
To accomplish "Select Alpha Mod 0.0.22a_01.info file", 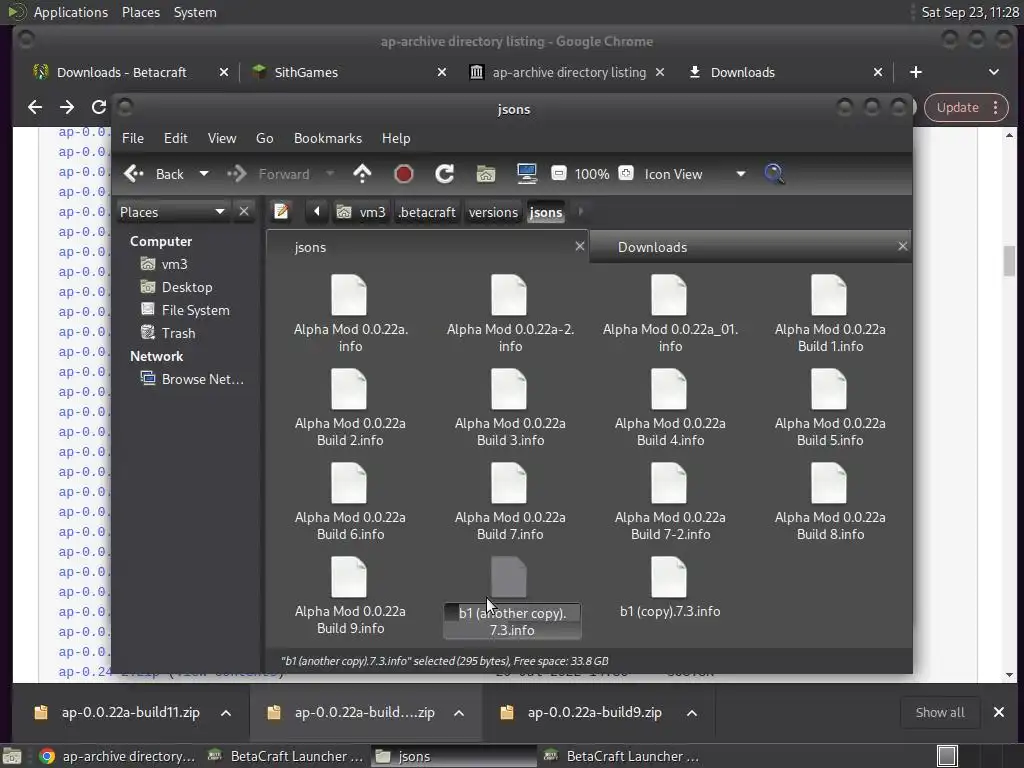I will (670, 314).
